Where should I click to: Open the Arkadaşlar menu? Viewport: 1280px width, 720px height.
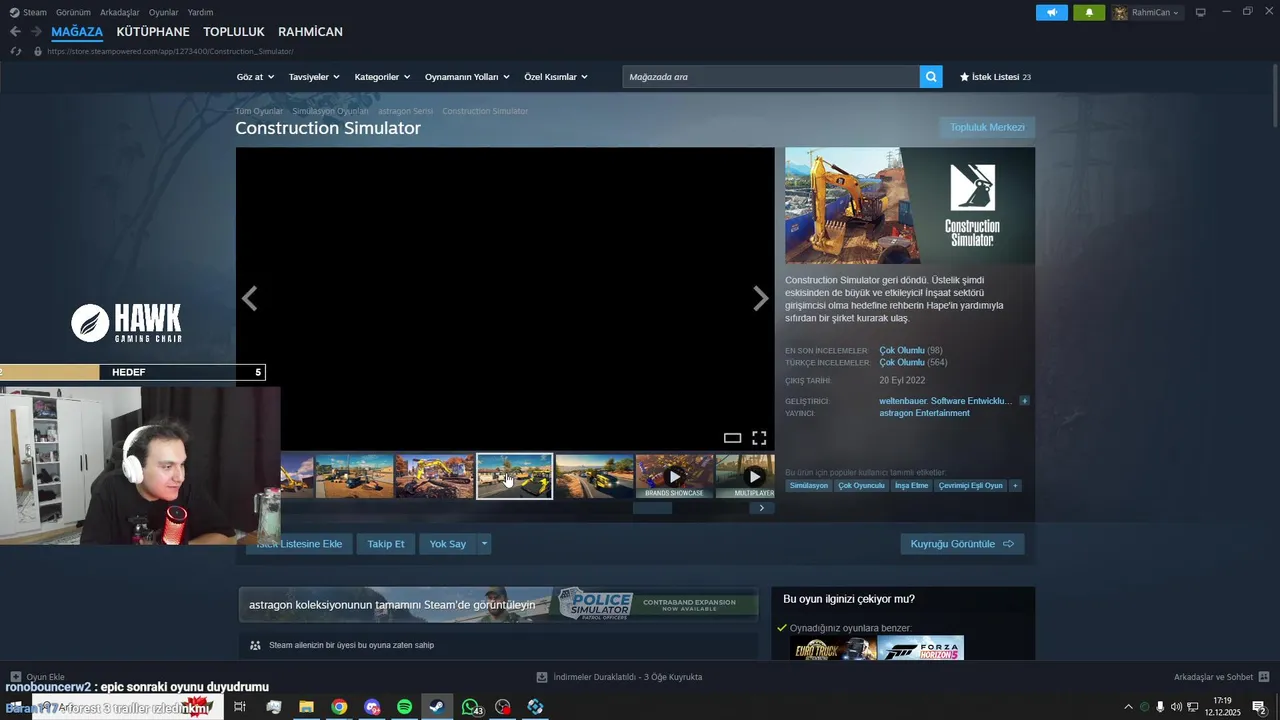(x=120, y=12)
